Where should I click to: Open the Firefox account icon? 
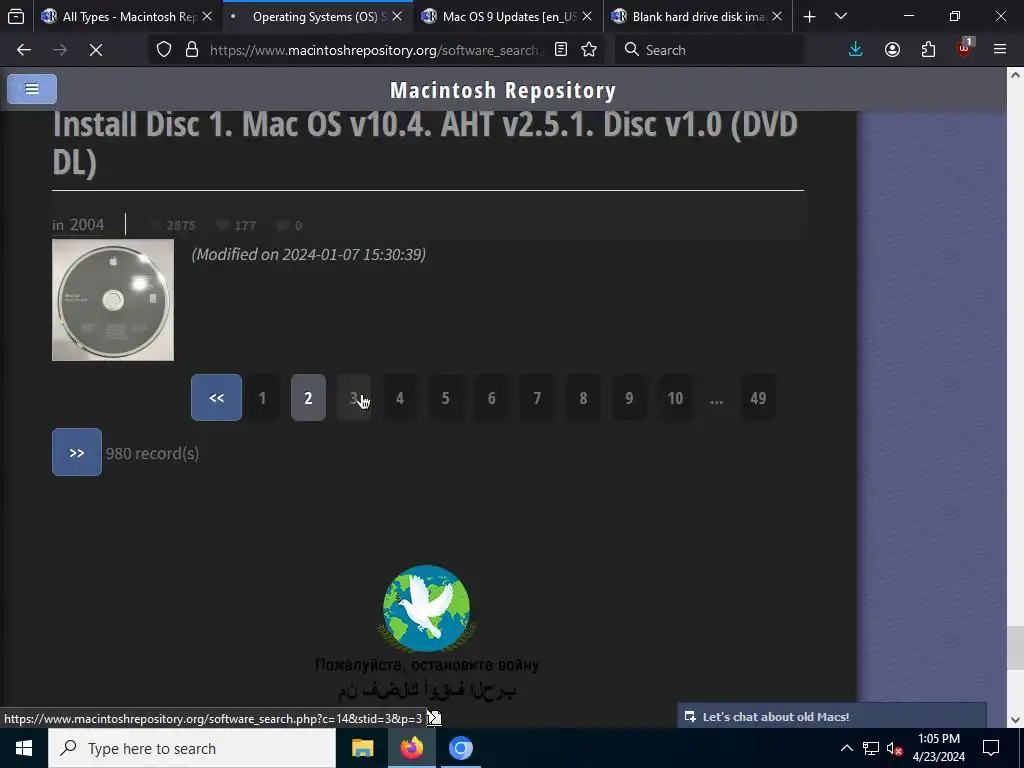pyautogui.click(x=892, y=50)
